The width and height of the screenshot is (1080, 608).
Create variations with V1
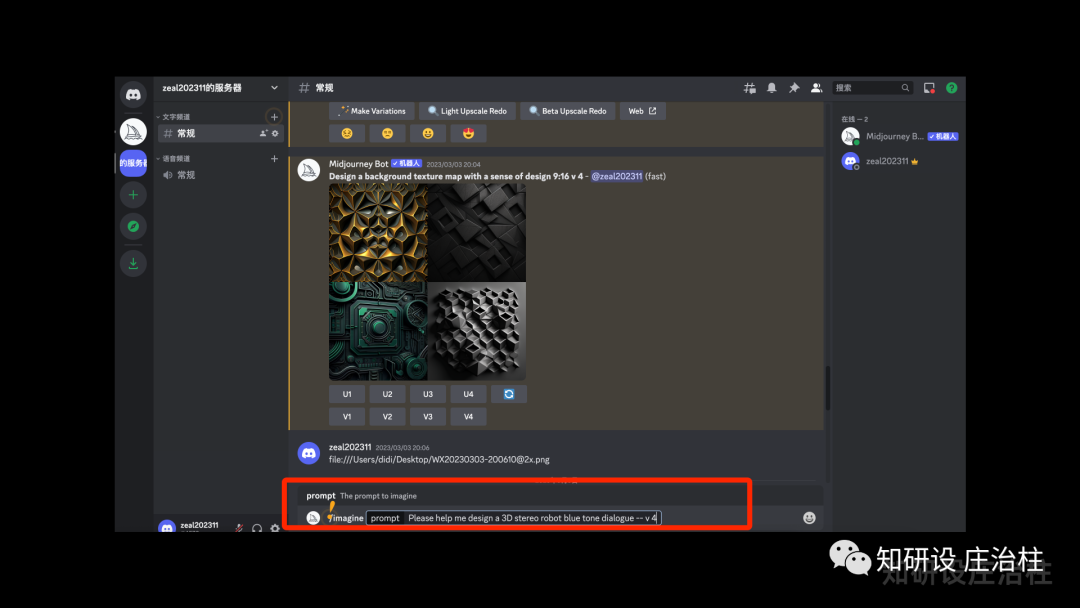click(x=347, y=417)
